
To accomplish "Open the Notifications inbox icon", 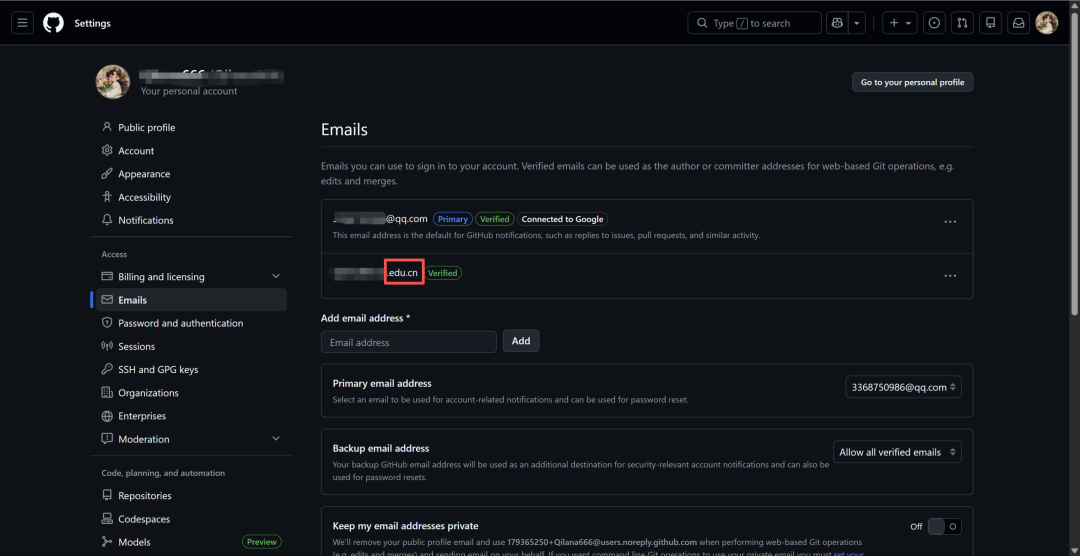I will (1018, 23).
